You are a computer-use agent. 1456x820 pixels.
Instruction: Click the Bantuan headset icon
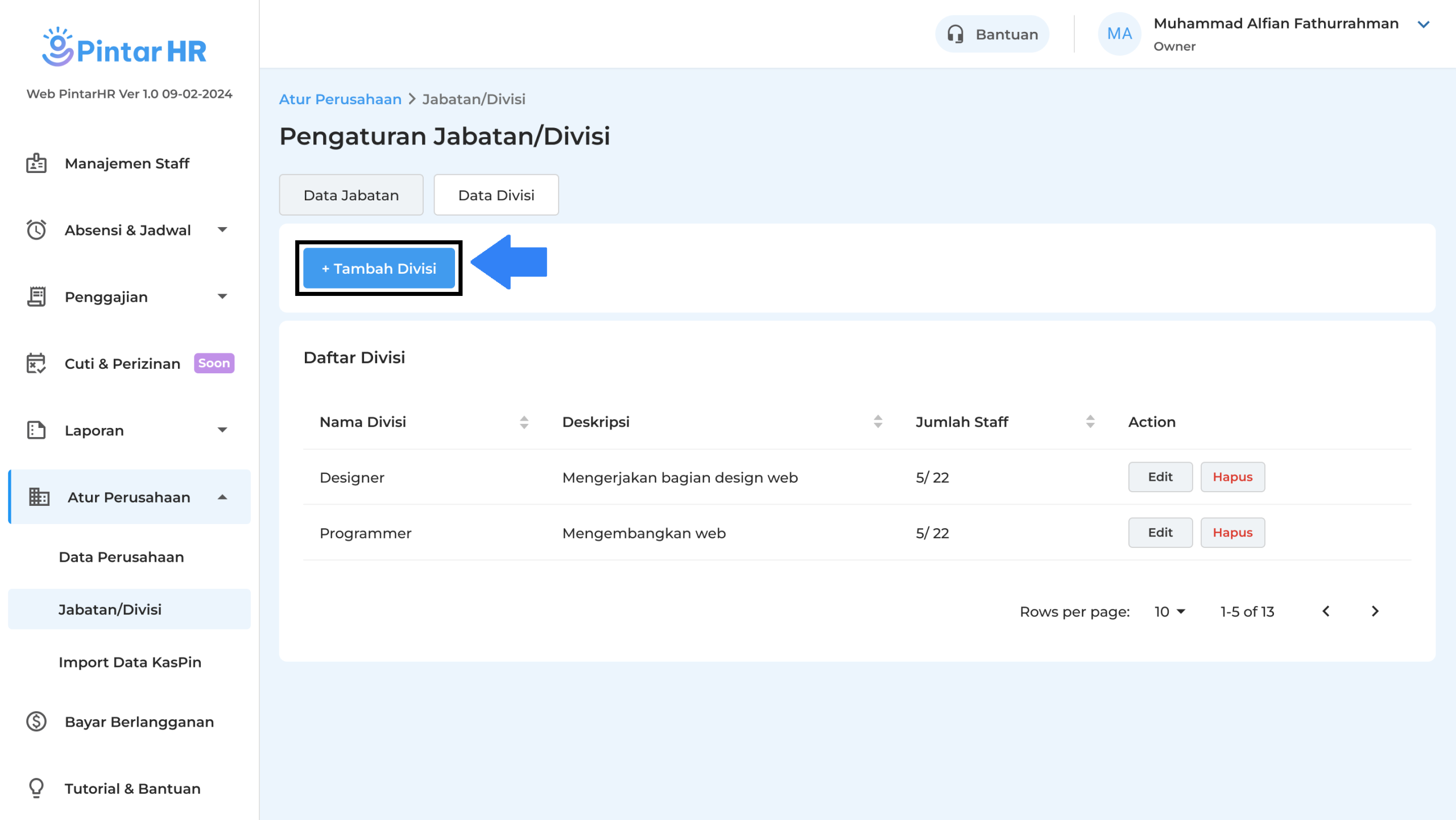[x=955, y=34]
